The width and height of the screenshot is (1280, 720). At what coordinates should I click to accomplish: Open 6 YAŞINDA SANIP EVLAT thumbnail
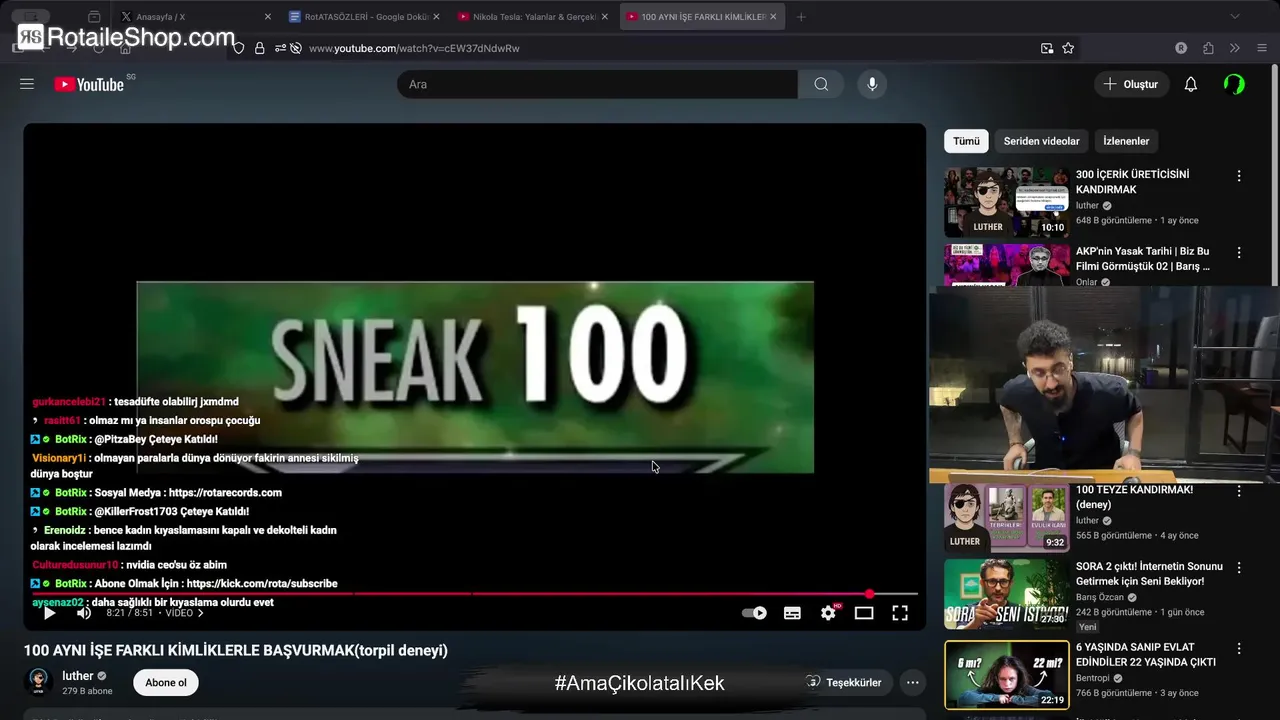1006,675
